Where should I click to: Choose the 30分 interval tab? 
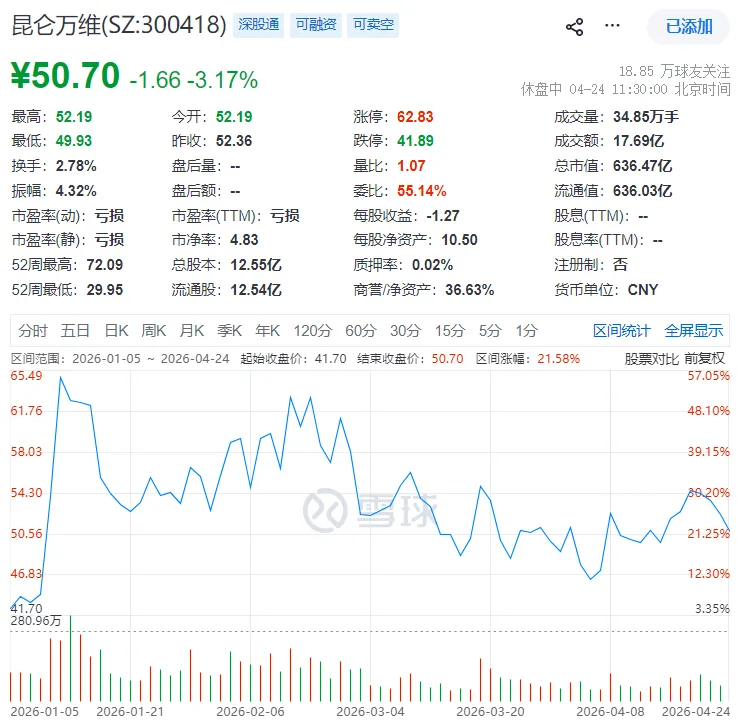(405, 331)
